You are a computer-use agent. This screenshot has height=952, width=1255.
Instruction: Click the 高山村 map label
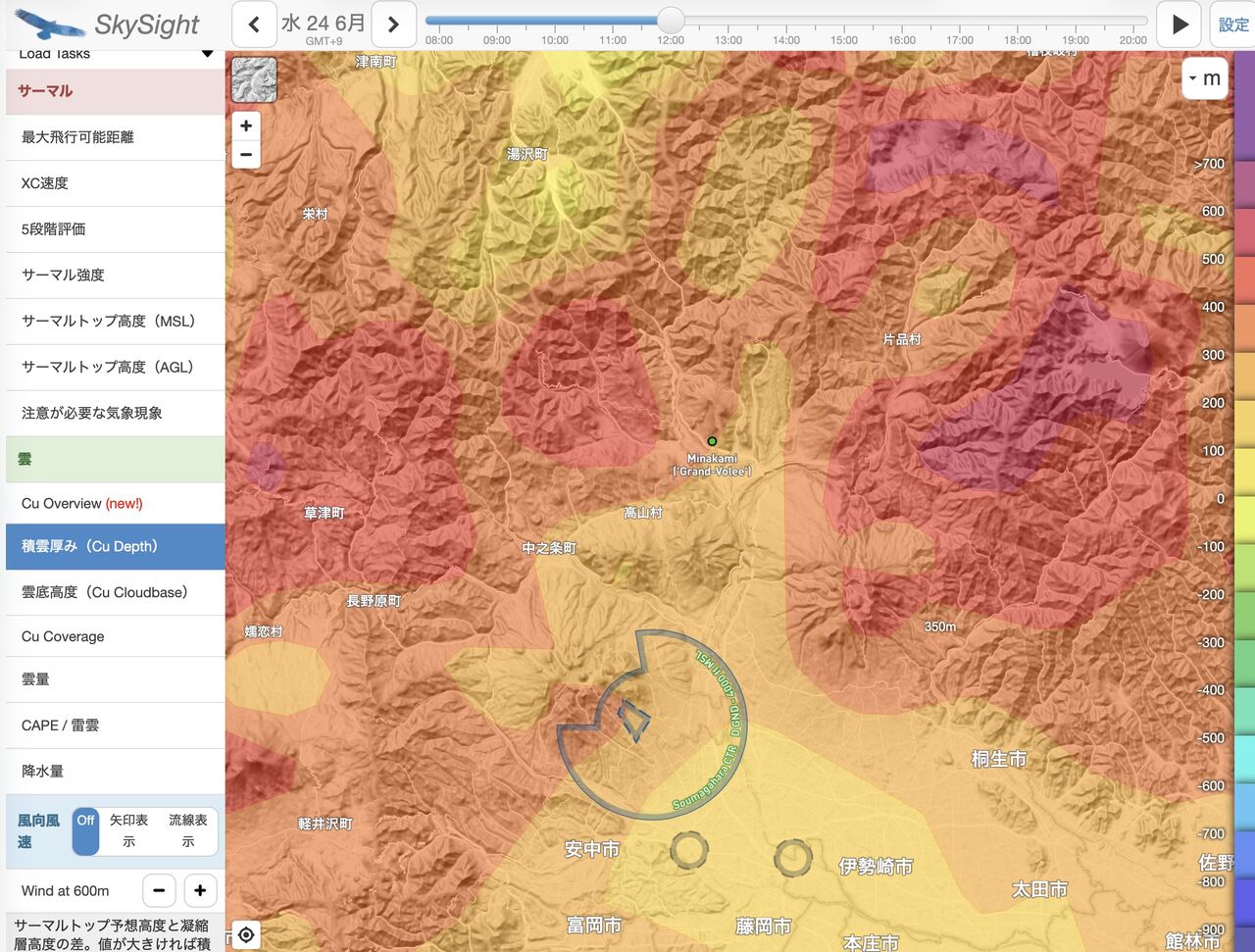643,513
